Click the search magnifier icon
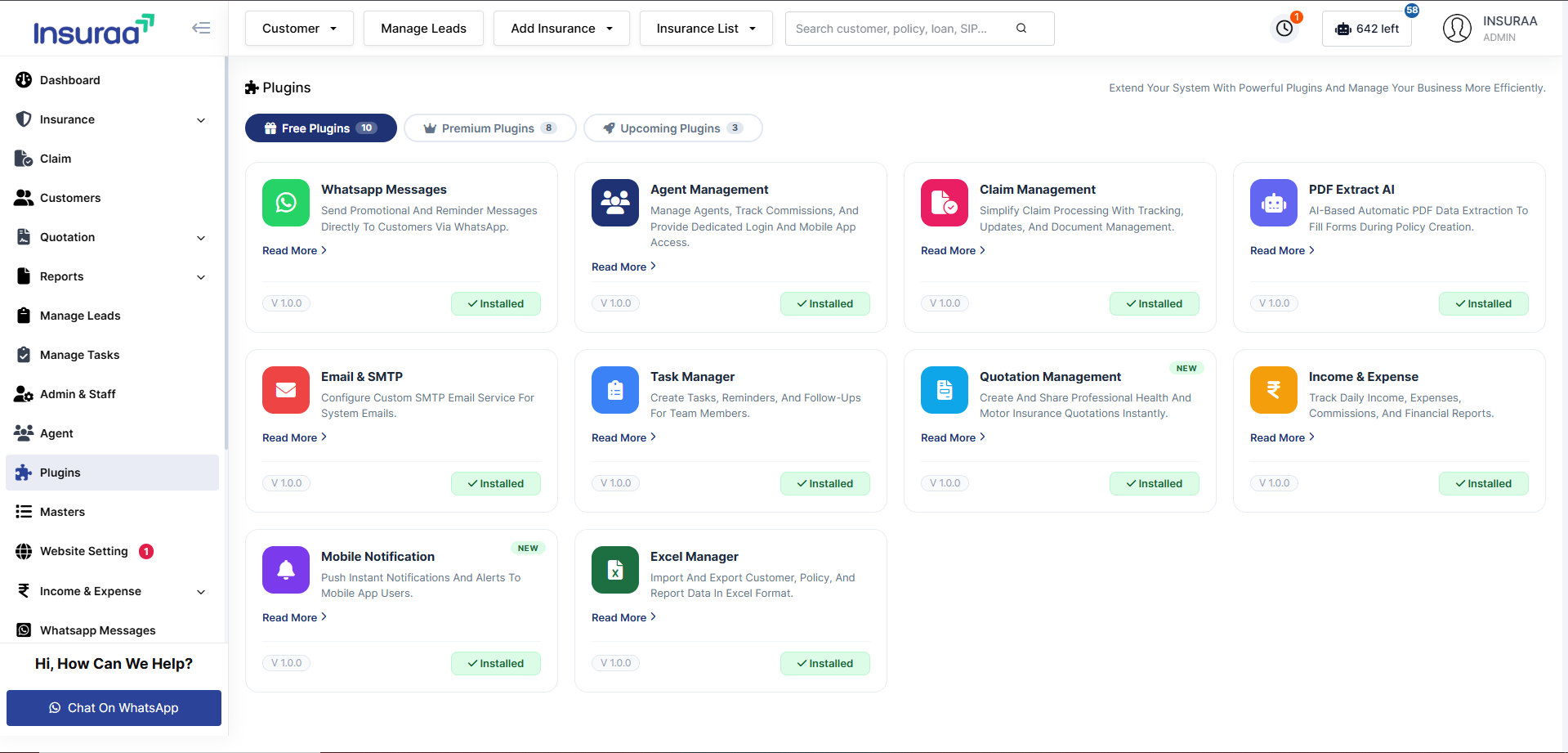This screenshot has width=1568, height=753. coord(1021,29)
